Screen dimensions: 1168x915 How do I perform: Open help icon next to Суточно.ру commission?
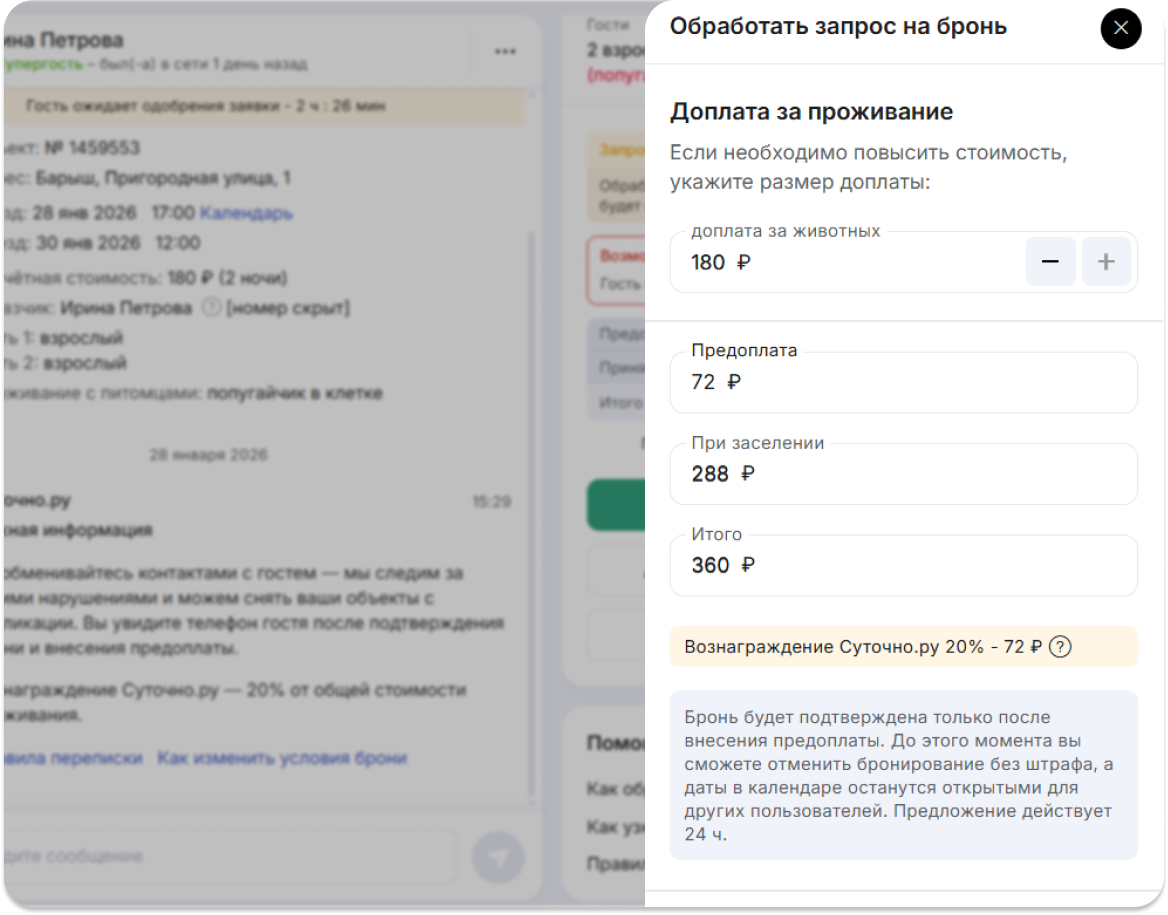pos(1061,647)
